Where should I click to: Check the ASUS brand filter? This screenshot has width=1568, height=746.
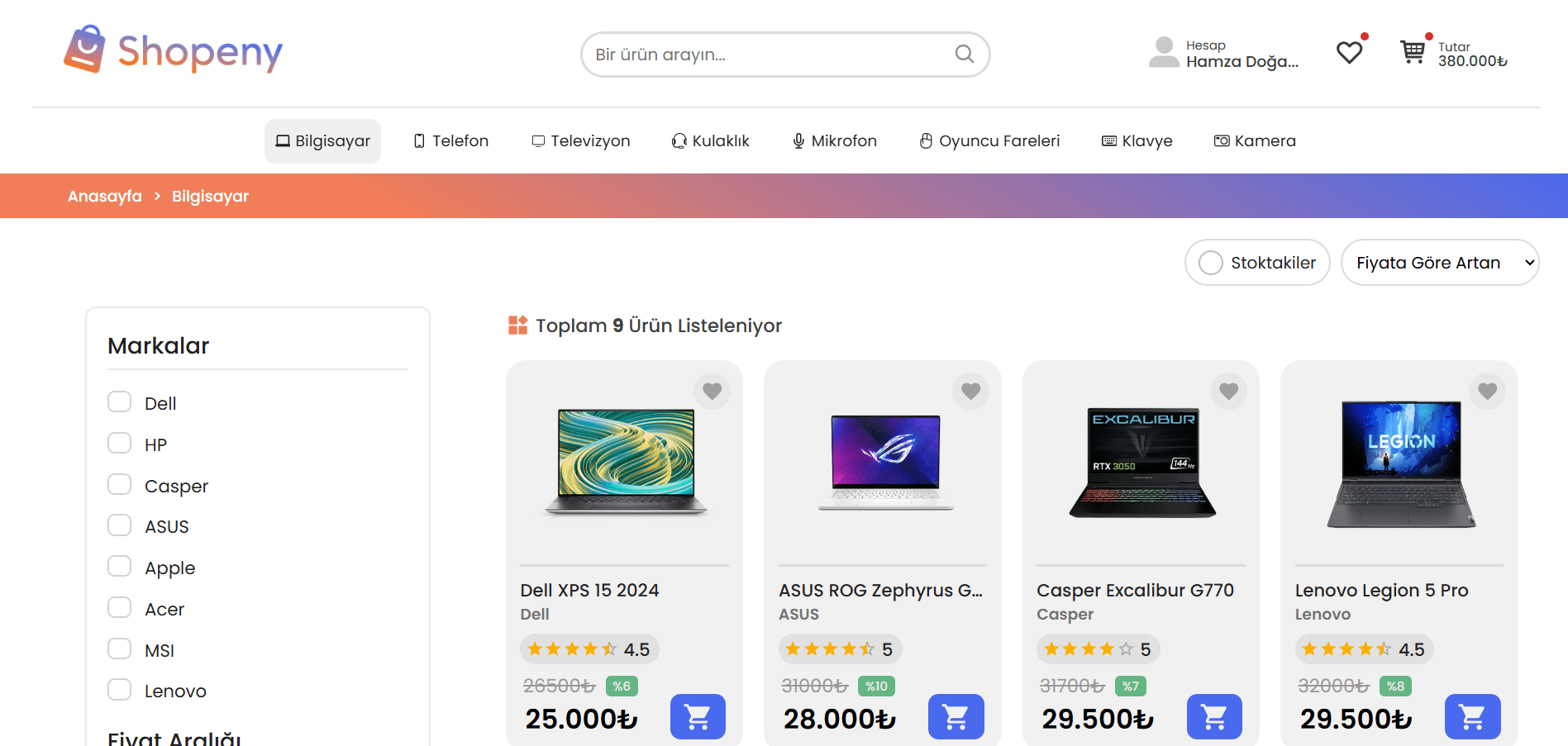pos(120,525)
